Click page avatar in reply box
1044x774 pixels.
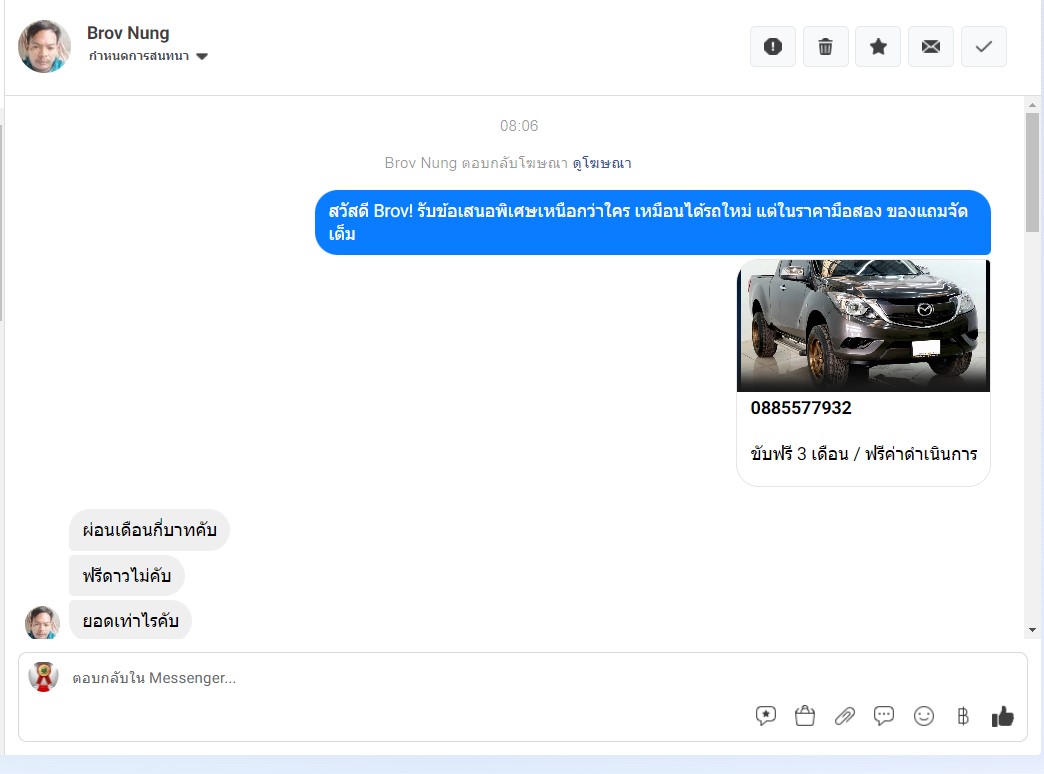(x=43, y=677)
